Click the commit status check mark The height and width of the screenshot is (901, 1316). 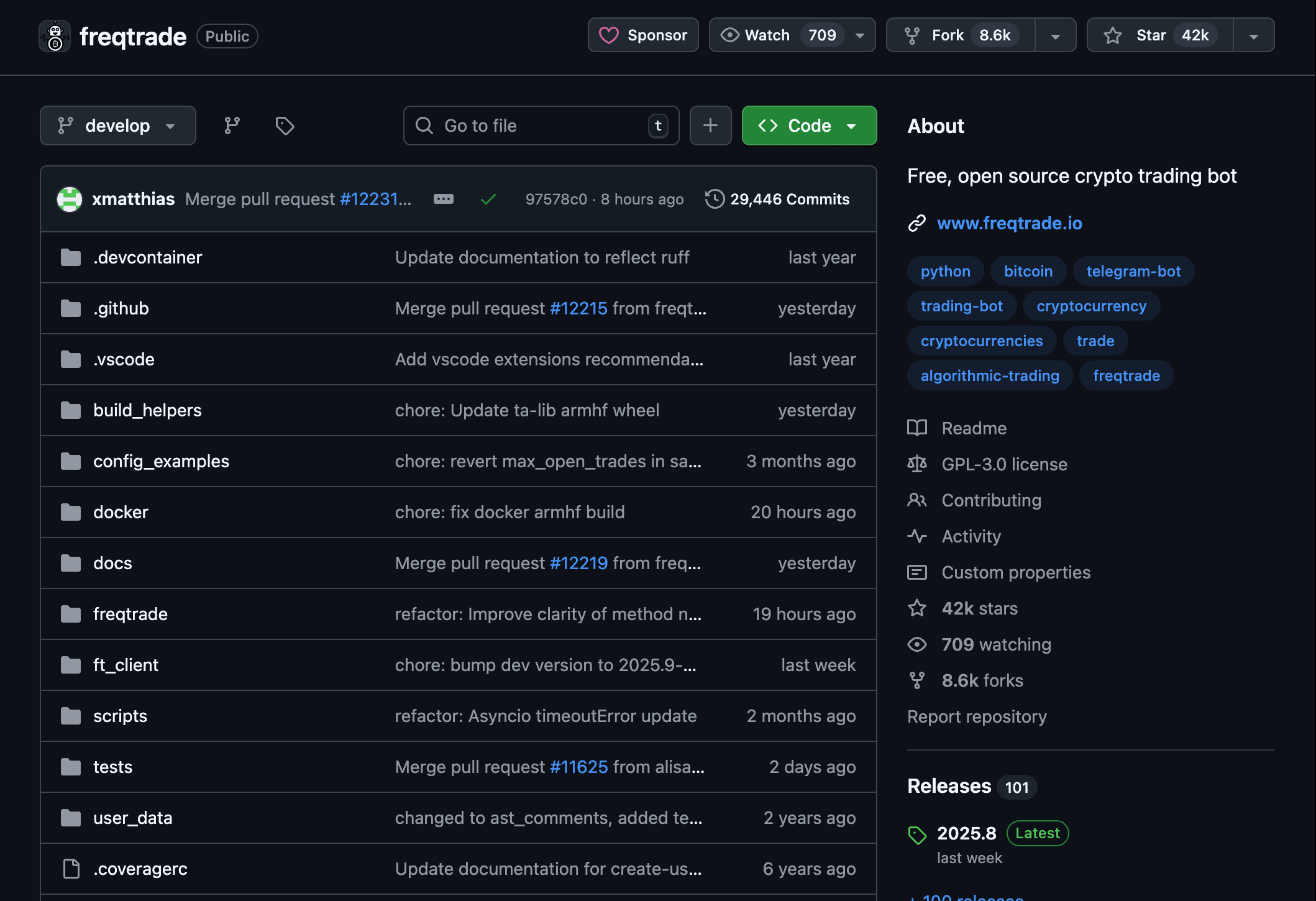488,199
